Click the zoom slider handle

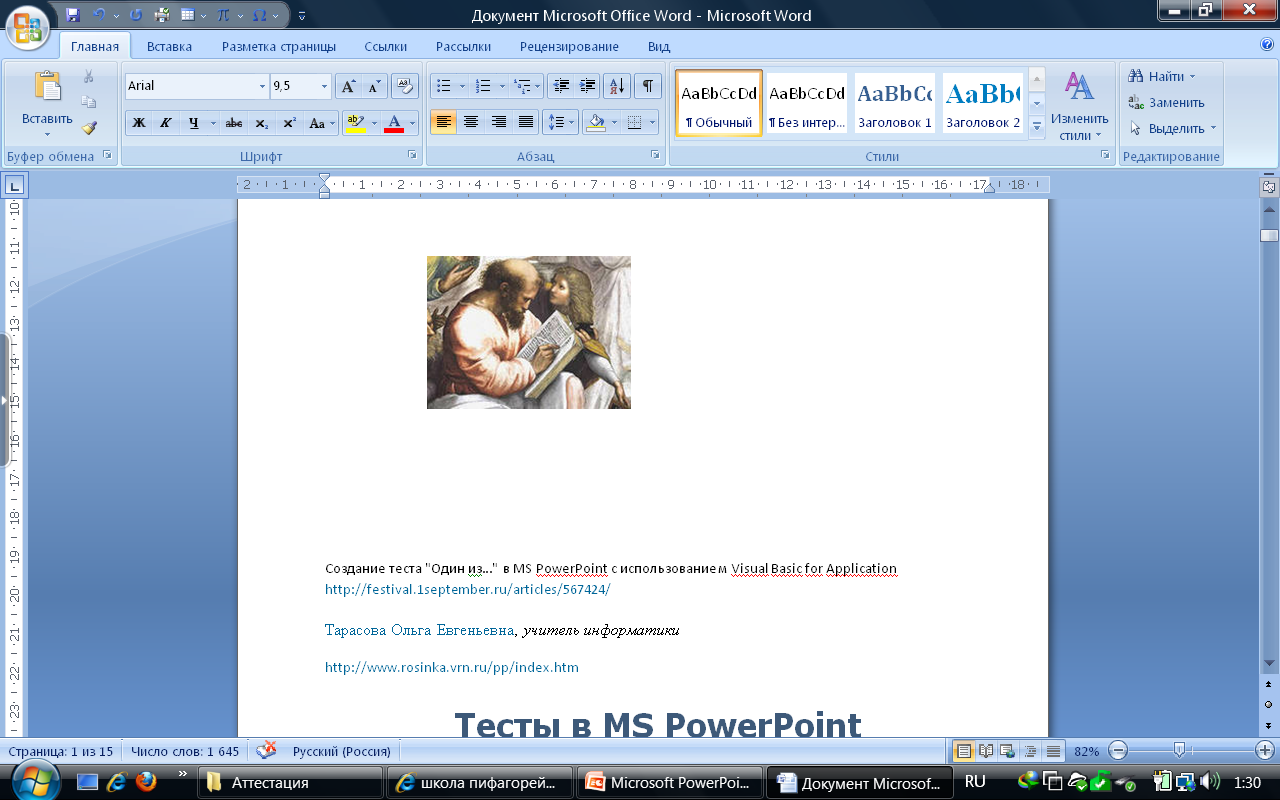1180,750
